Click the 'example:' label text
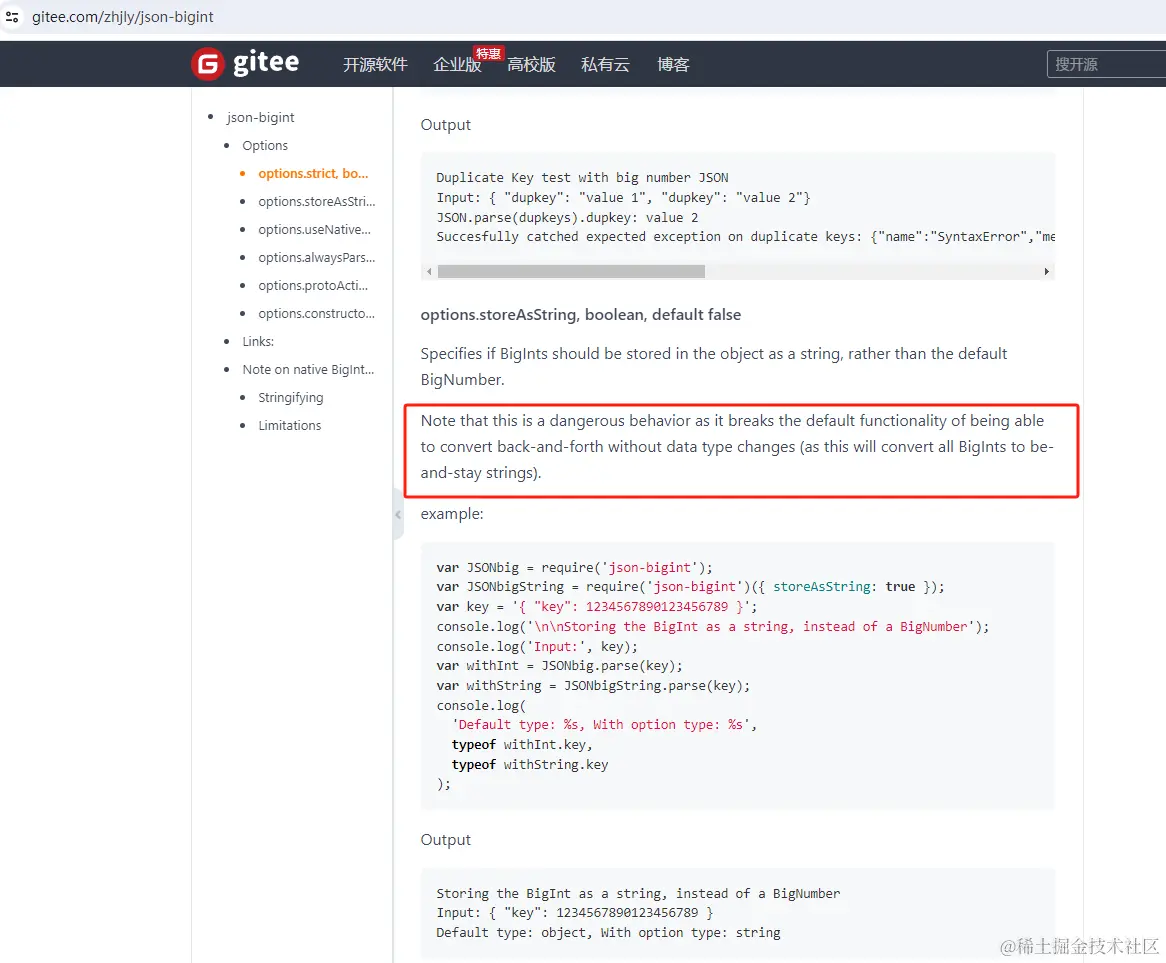Image resolution: width=1166 pixels, height=963 pixels. coord(452,514)
